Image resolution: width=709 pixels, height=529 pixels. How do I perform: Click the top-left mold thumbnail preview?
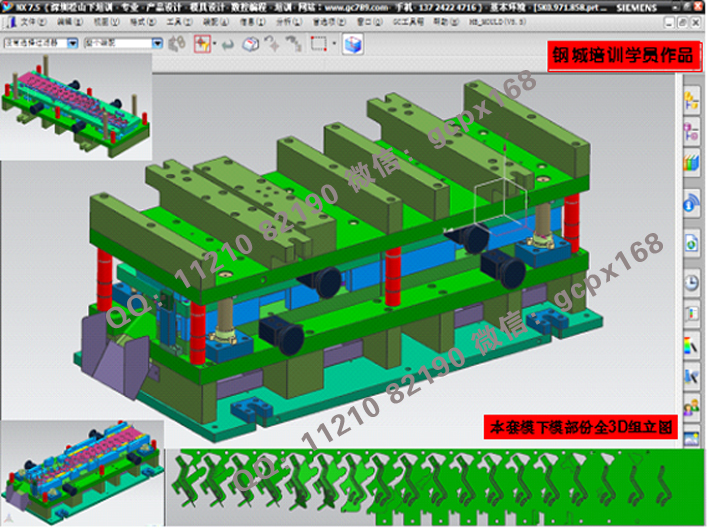coord(76,107)
